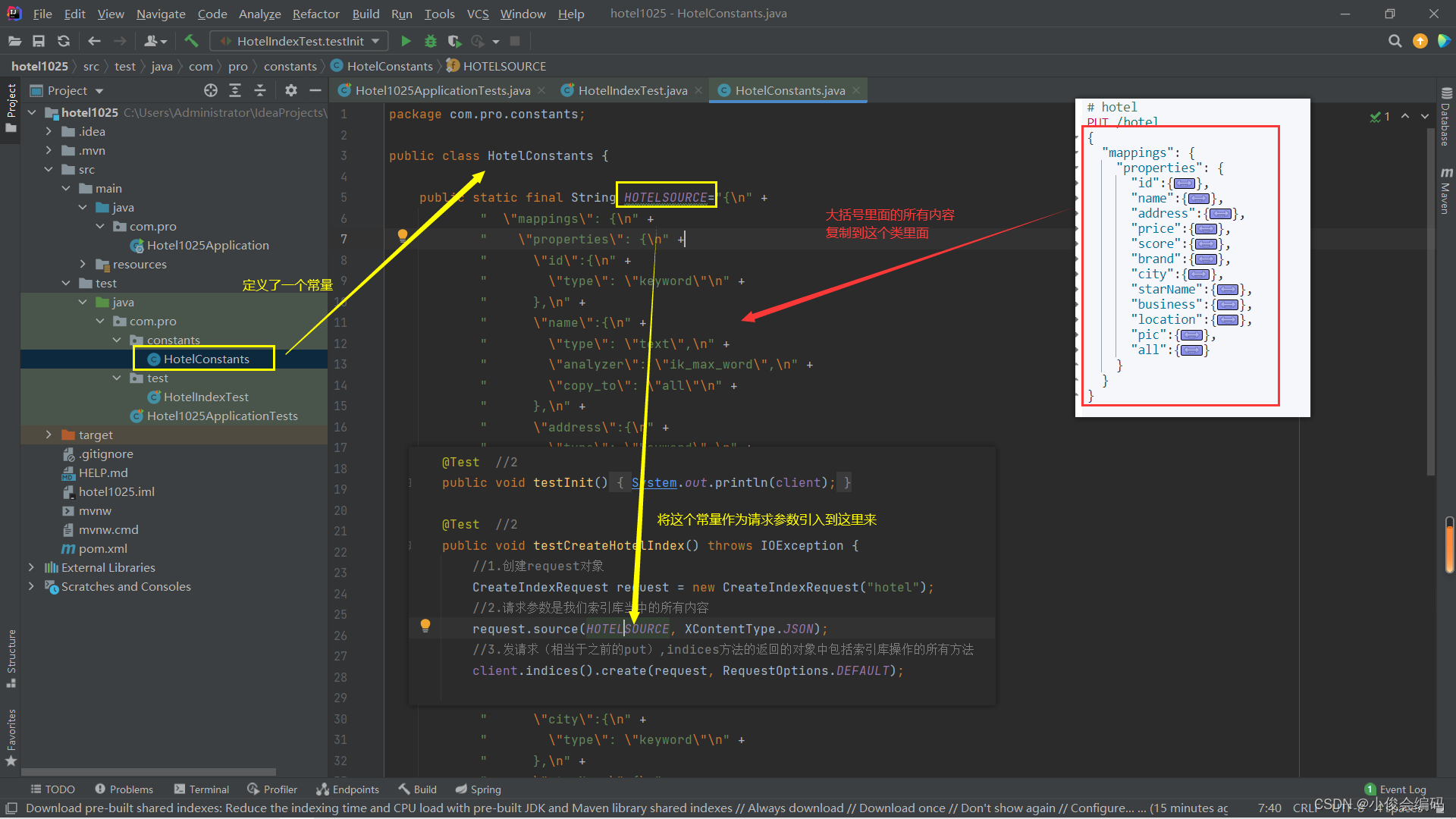Open the Project panel settings gear
1456x819 pixels.
tap(290, 90)
